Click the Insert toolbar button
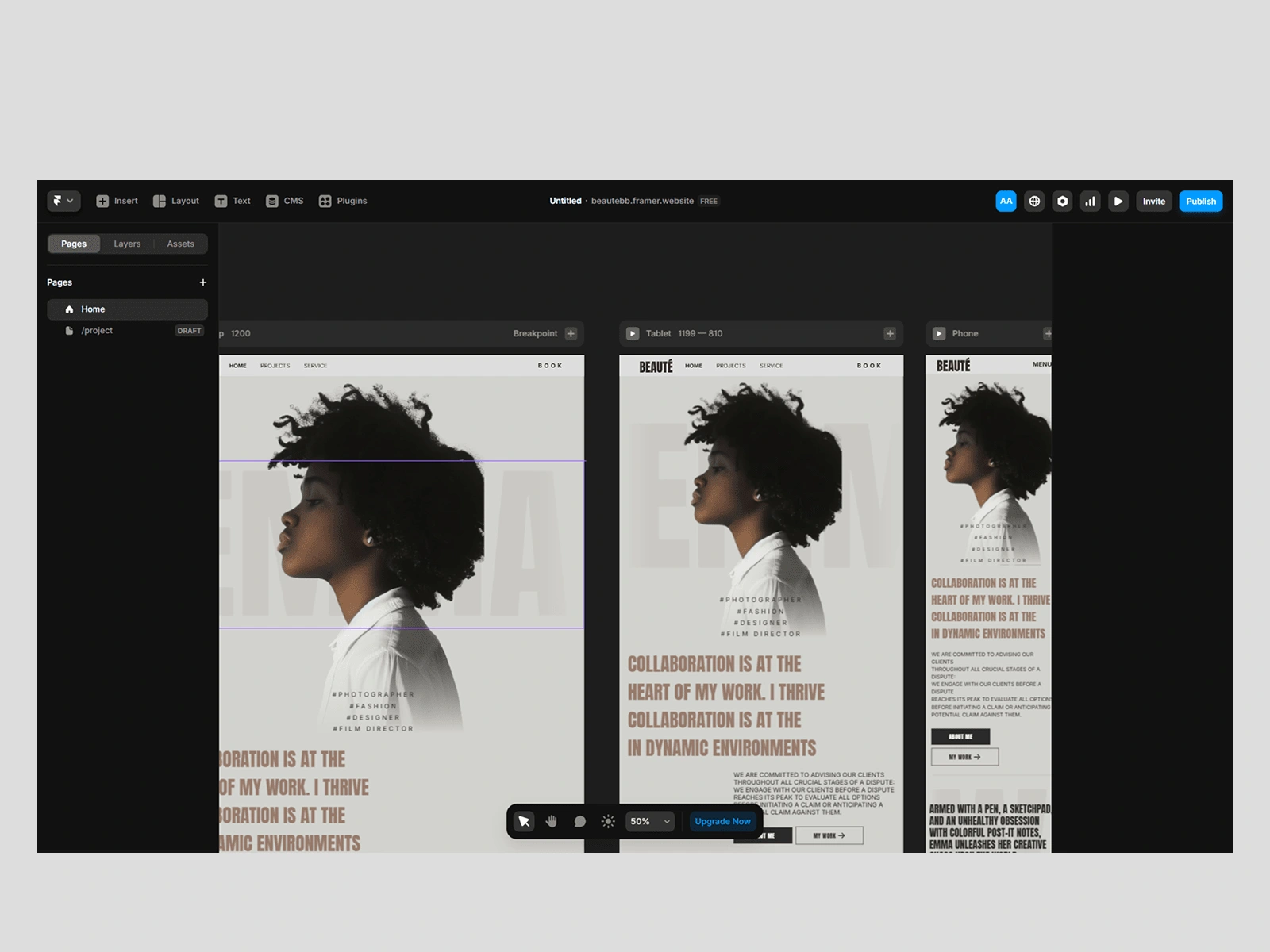 (117, 201)
